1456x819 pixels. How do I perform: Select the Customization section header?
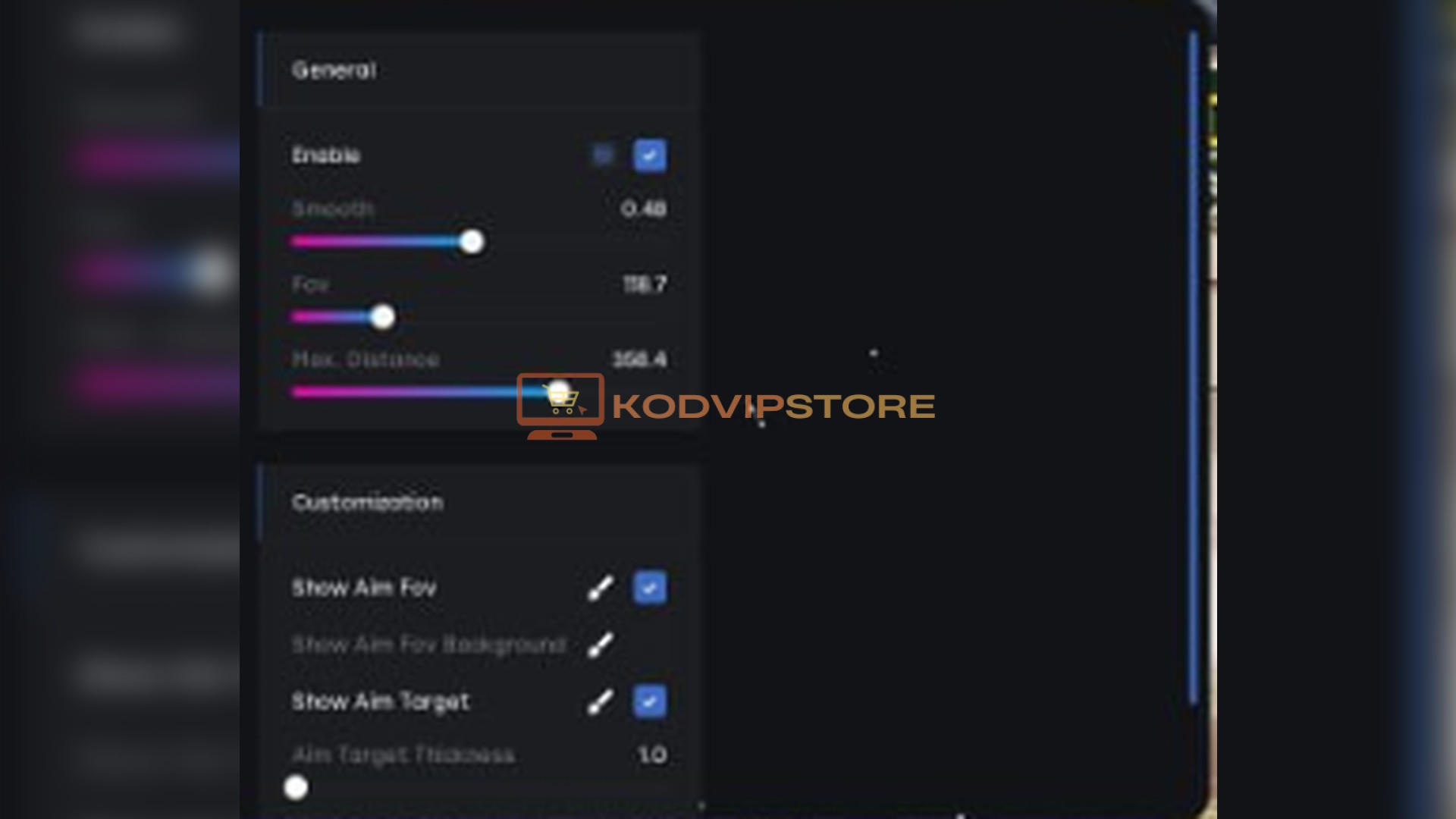coord(368,503)
